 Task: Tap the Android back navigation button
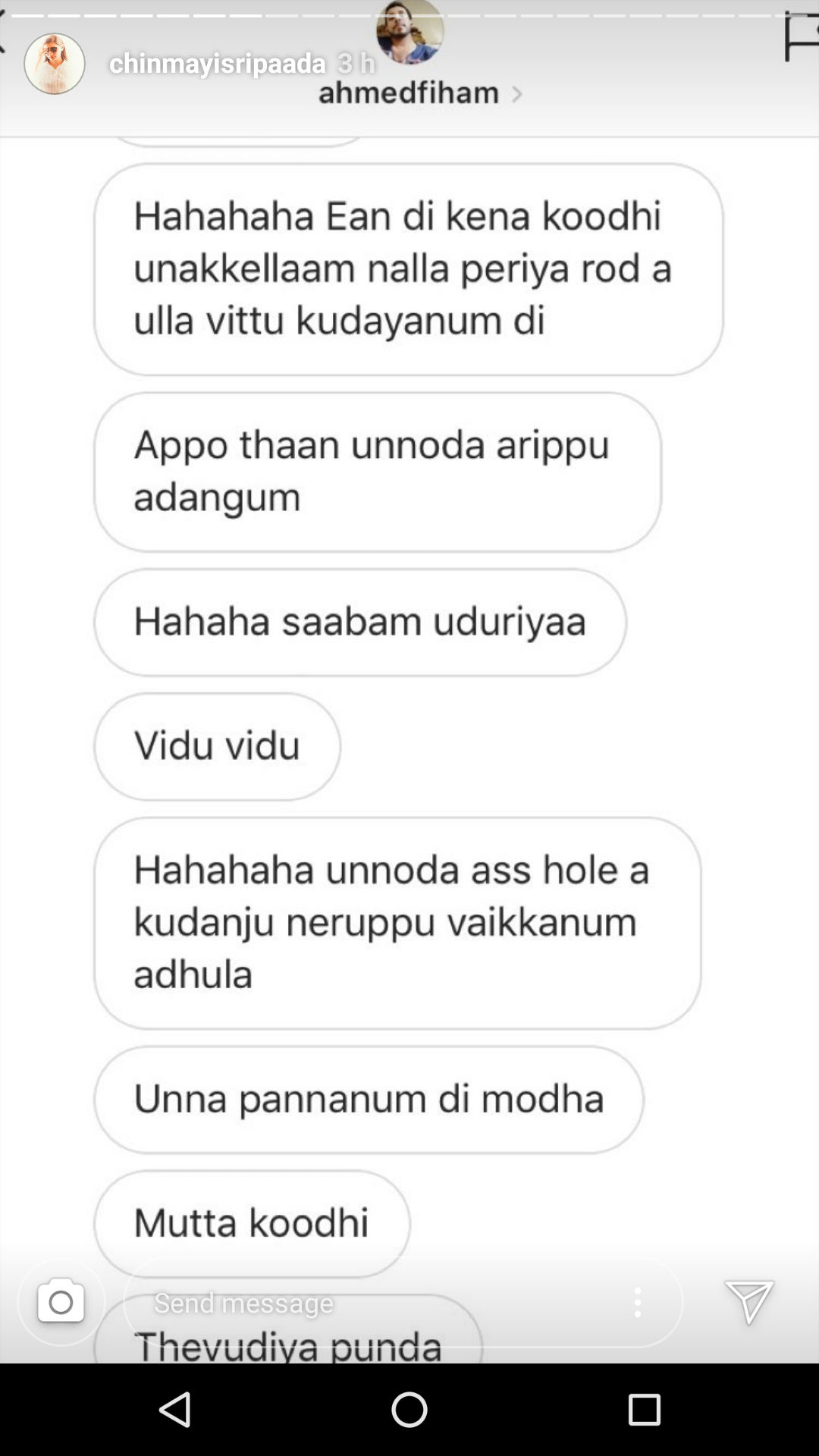pos(176,1410)
